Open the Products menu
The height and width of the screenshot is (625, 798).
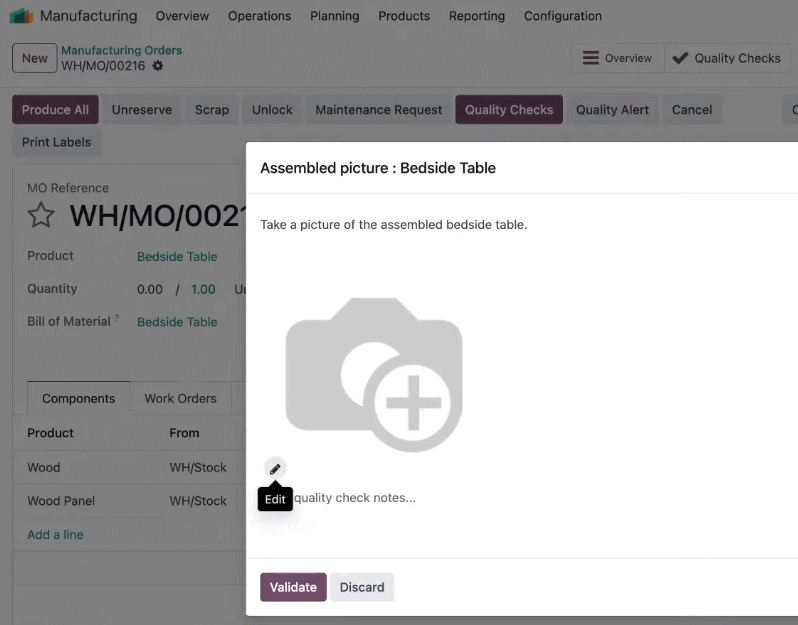click(x=404, y=16)
